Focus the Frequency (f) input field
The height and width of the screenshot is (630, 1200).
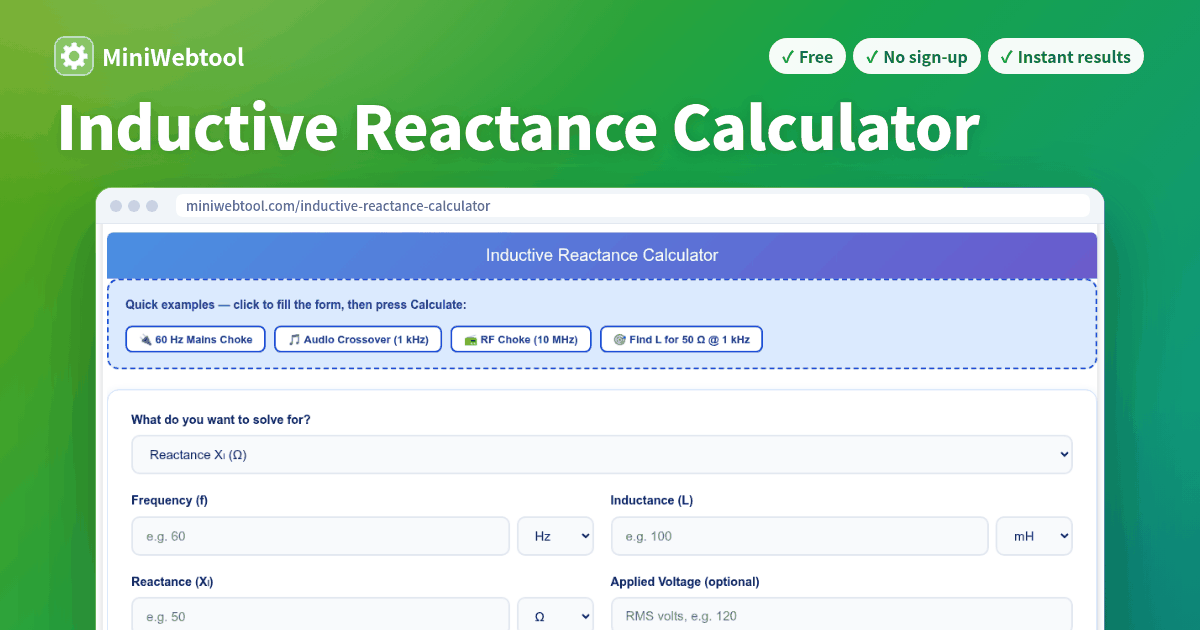tap(320, 536)
